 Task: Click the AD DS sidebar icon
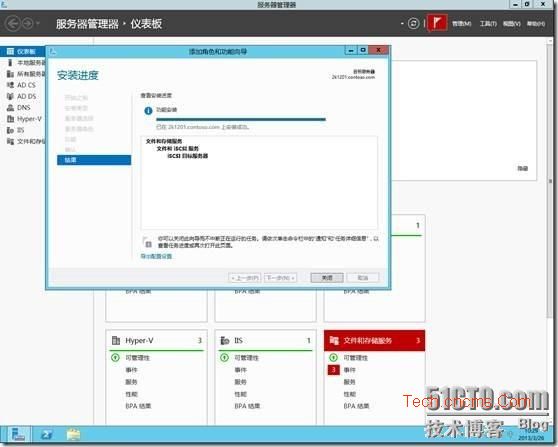10,96
